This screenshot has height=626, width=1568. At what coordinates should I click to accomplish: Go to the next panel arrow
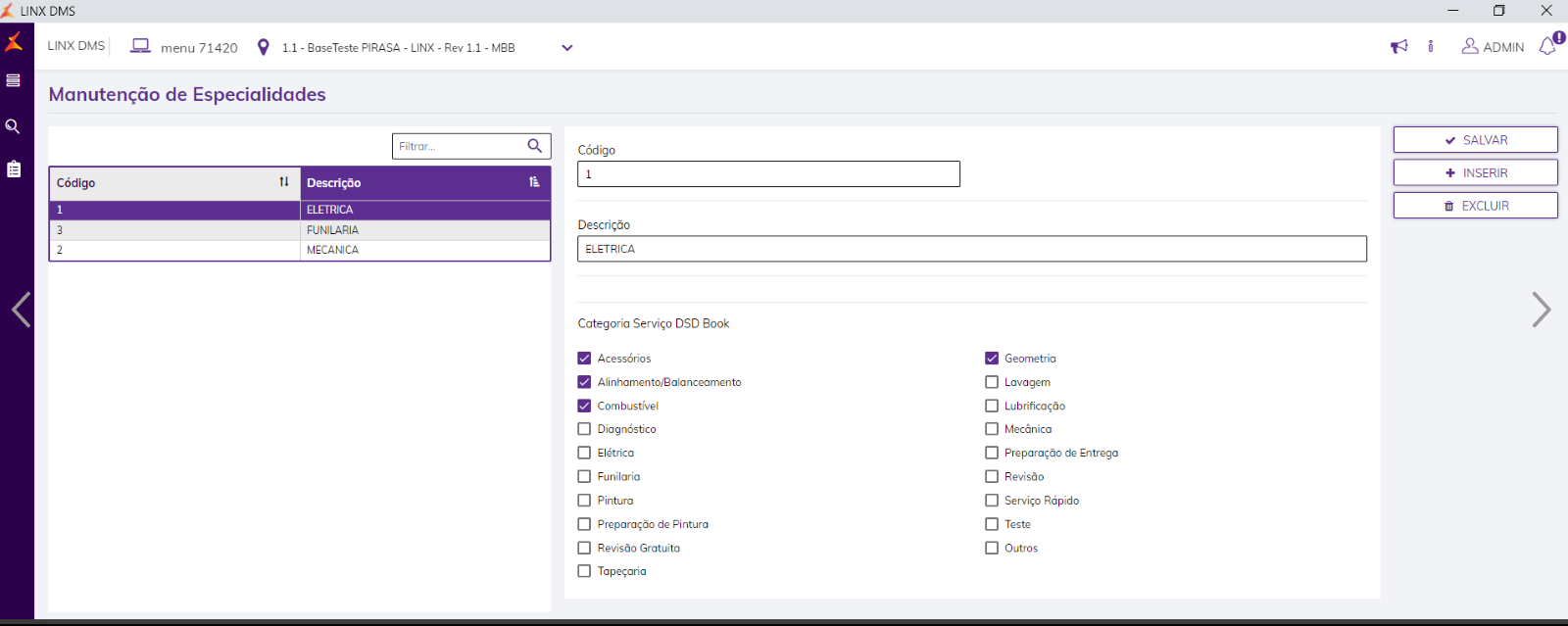1541,310
